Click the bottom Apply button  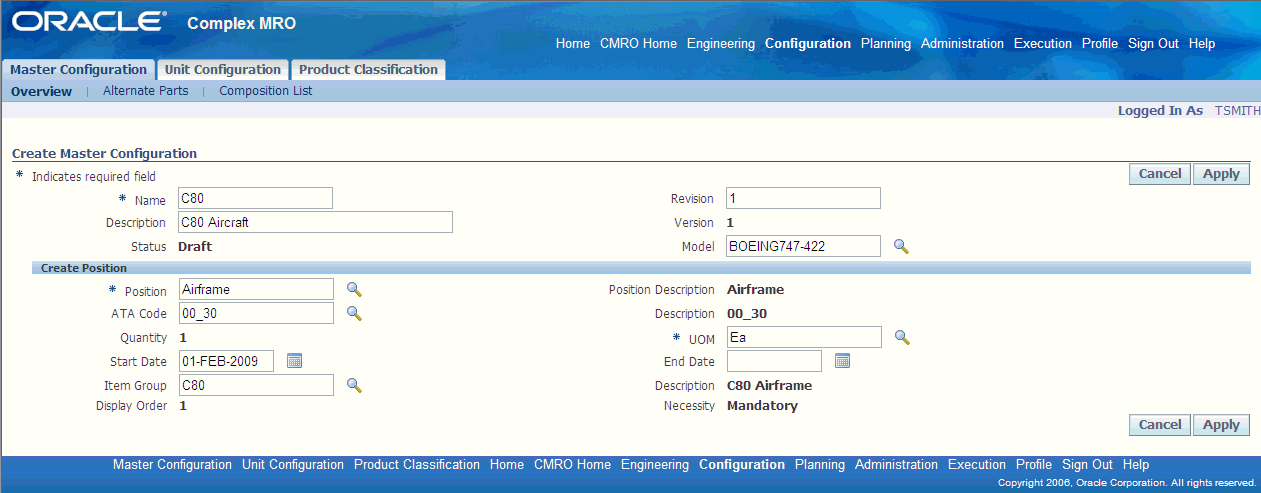(x=1221, y=425)
